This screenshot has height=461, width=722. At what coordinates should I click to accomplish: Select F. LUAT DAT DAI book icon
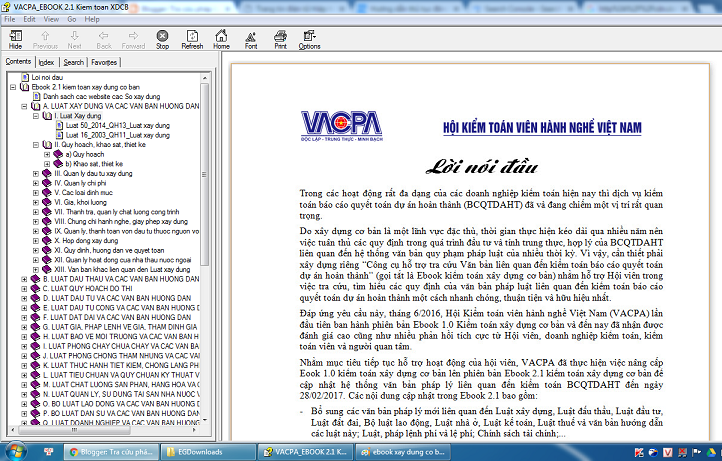35,317
